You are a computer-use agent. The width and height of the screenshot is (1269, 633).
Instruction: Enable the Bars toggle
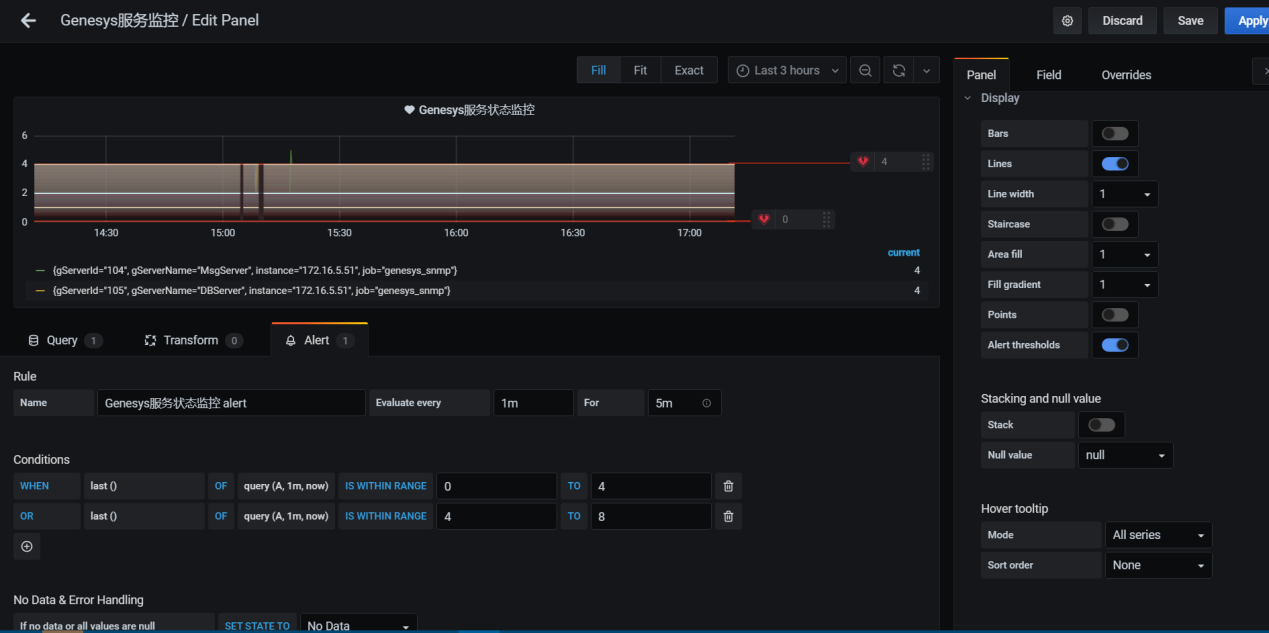coord(1114,134)
